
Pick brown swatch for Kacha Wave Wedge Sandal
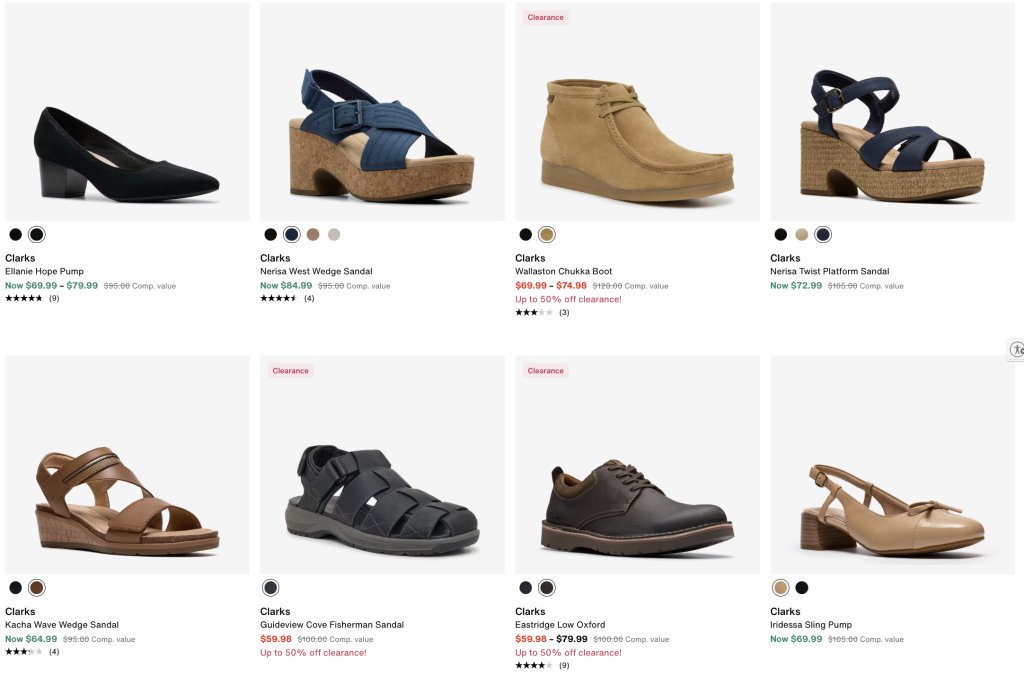pos(37,588)
